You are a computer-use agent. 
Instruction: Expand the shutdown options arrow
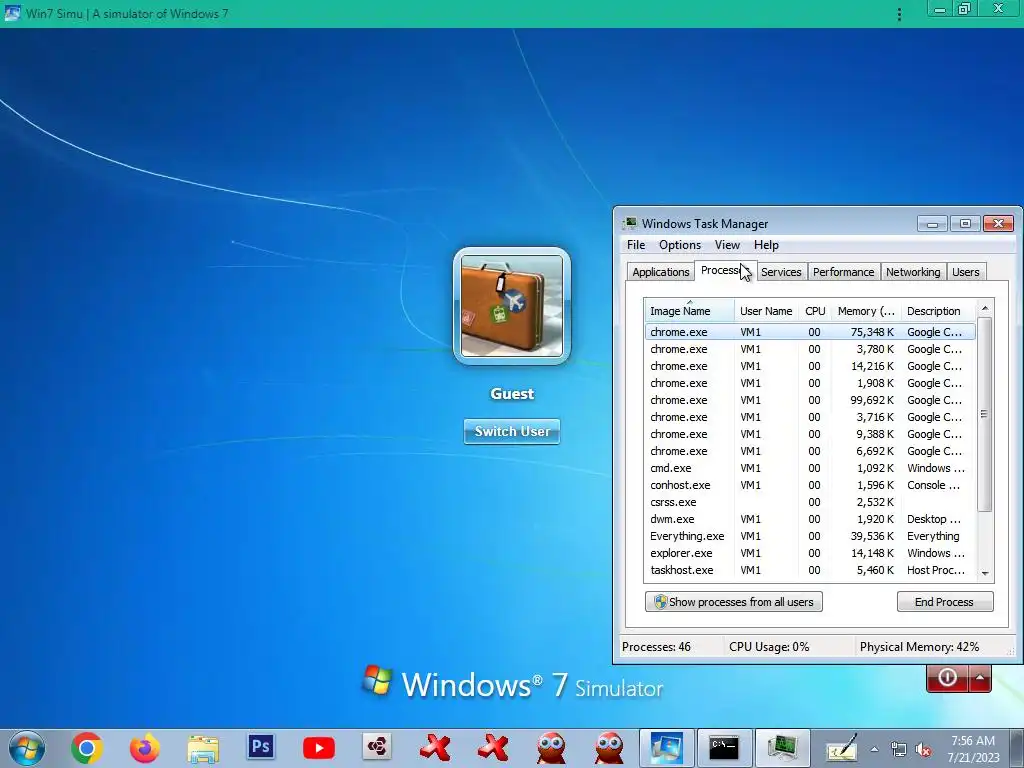[x=980, y=678]
